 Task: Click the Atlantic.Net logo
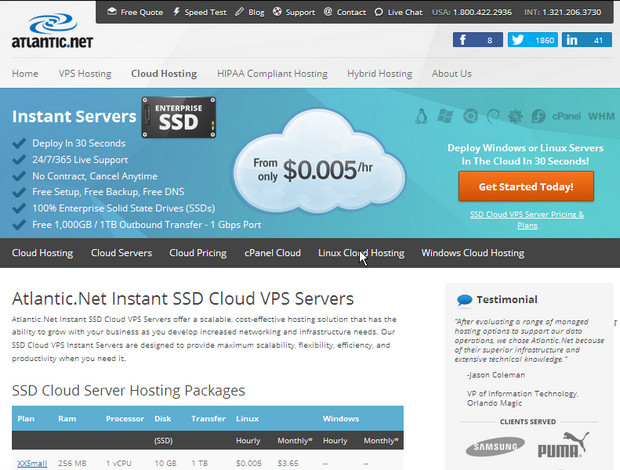tap(52, 31)
